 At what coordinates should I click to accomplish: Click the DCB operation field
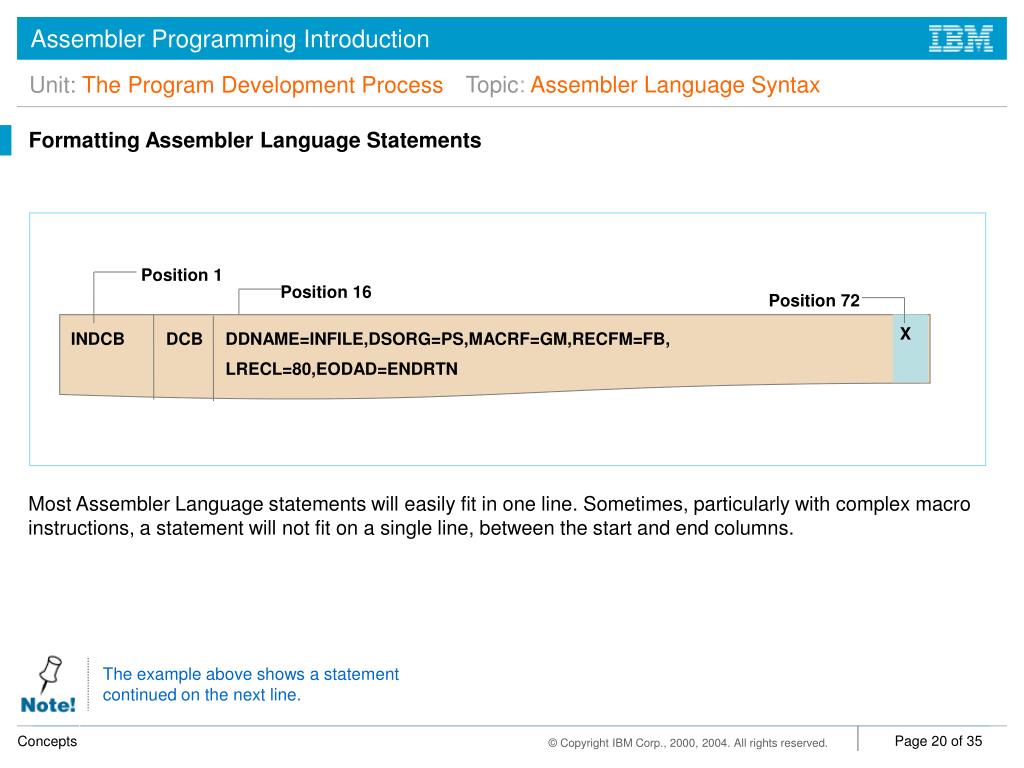(x=184, y=339)
